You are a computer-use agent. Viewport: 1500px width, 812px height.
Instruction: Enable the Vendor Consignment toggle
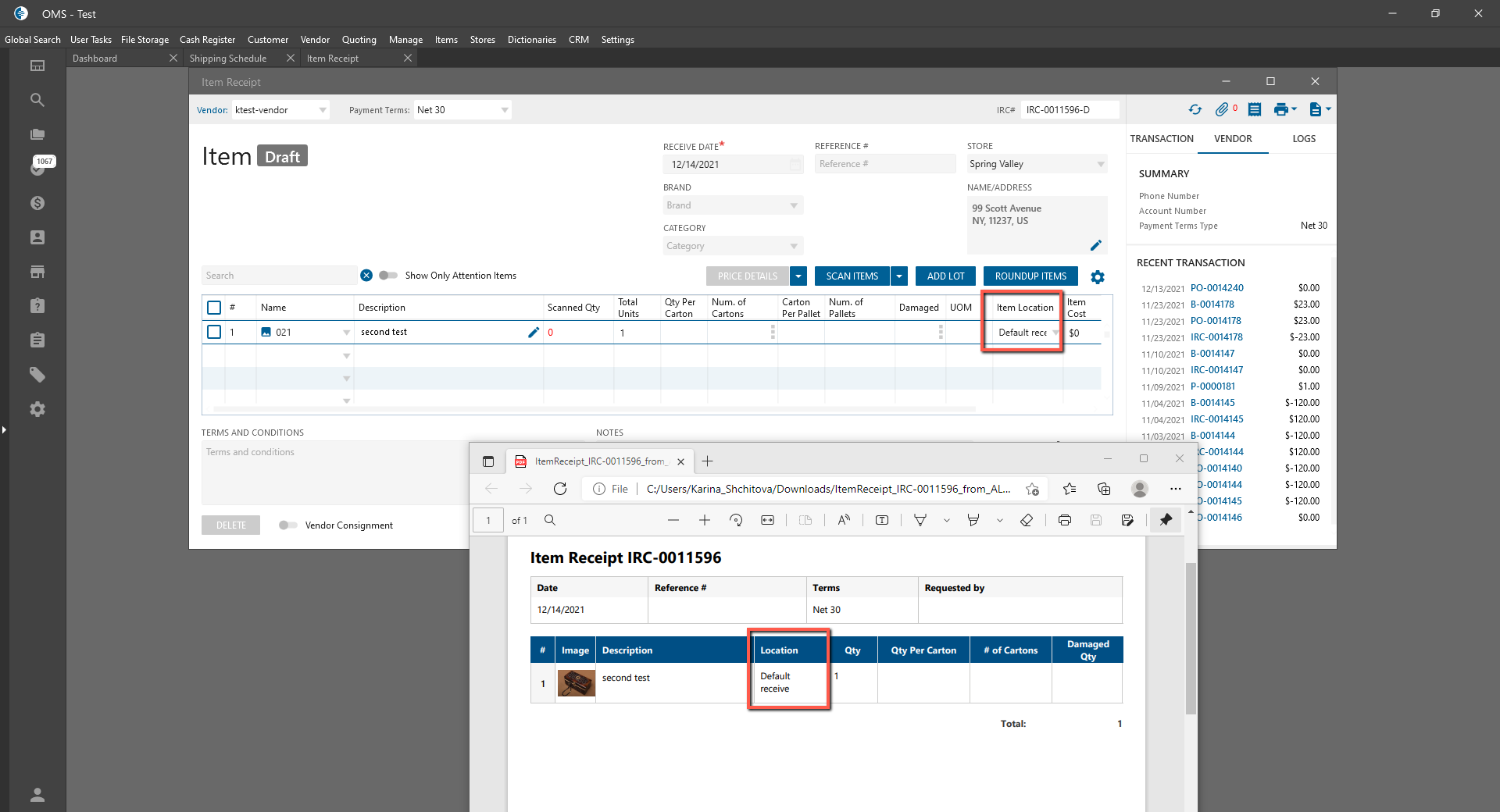click(287, 525)
